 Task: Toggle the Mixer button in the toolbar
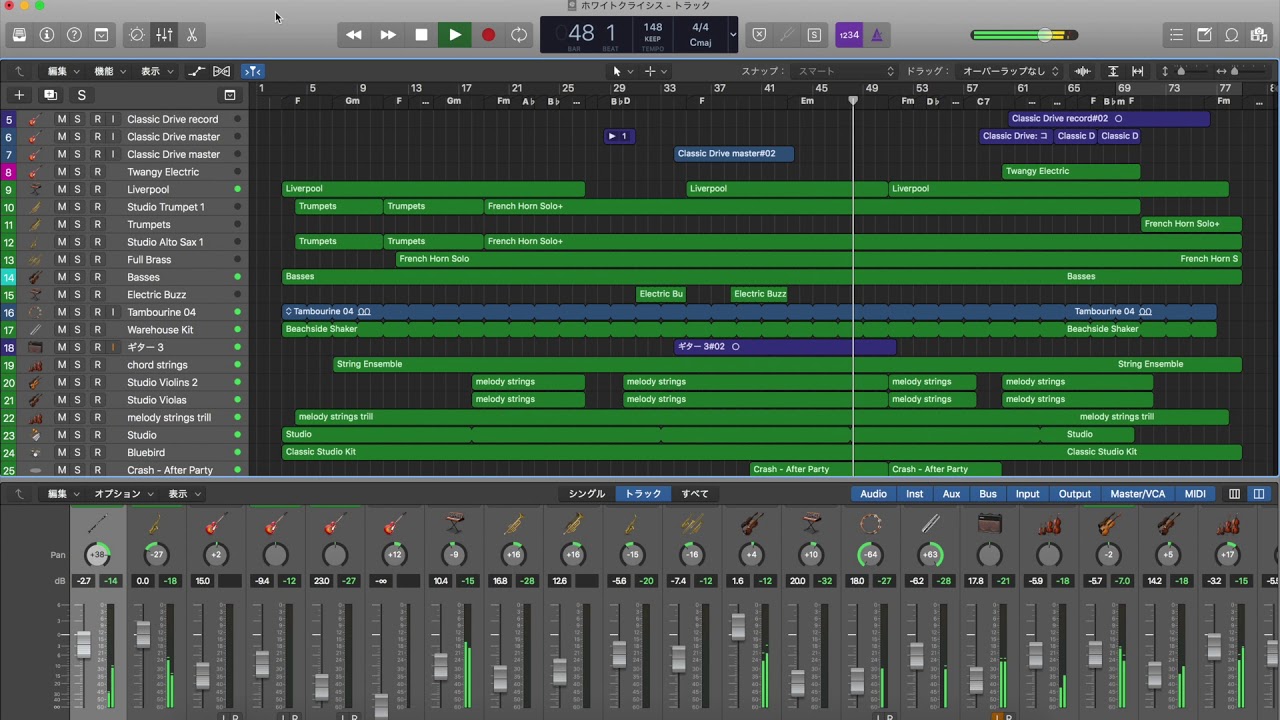[164, 35]
